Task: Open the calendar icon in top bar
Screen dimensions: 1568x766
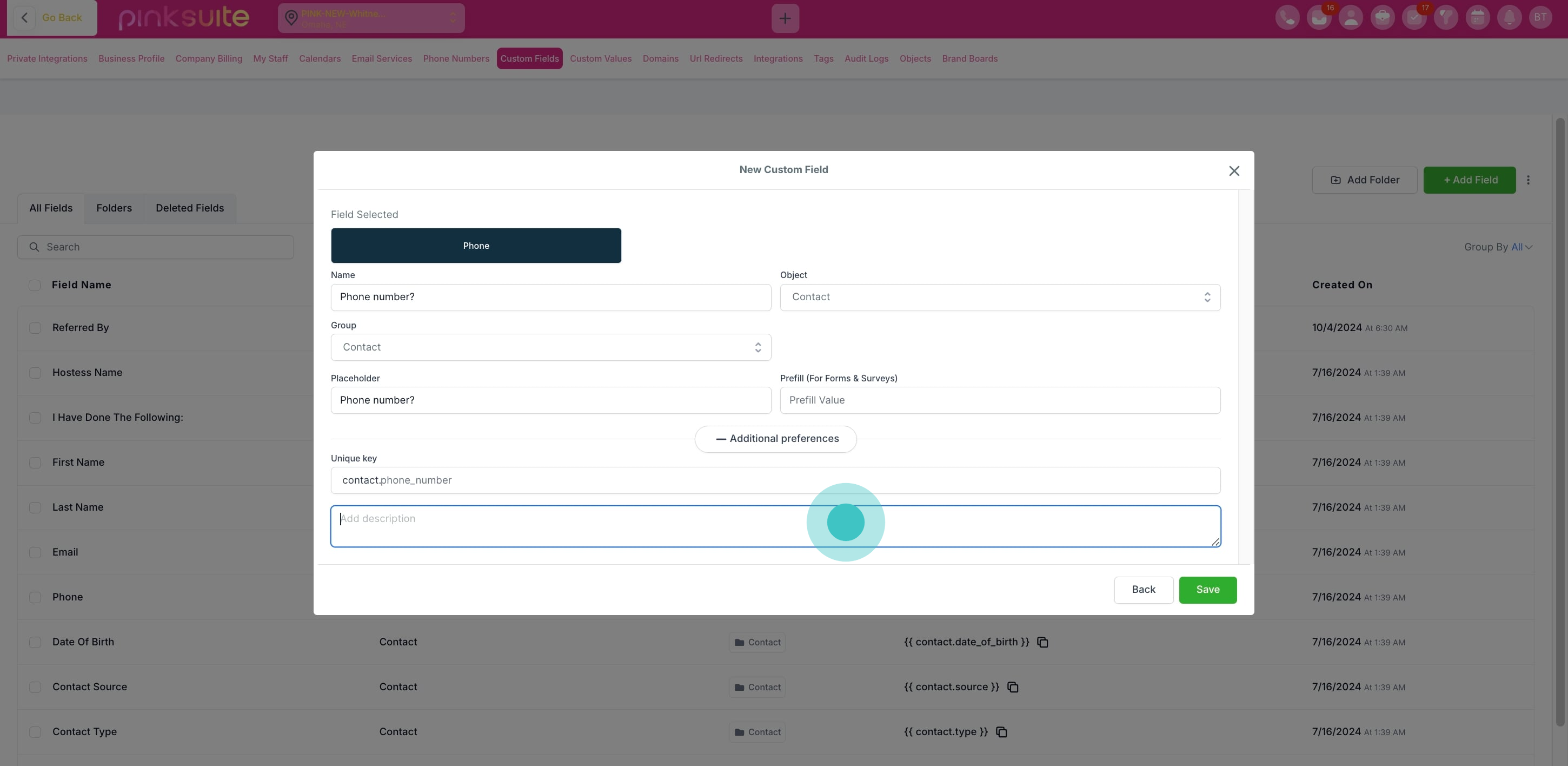Action: (1477, 18)
